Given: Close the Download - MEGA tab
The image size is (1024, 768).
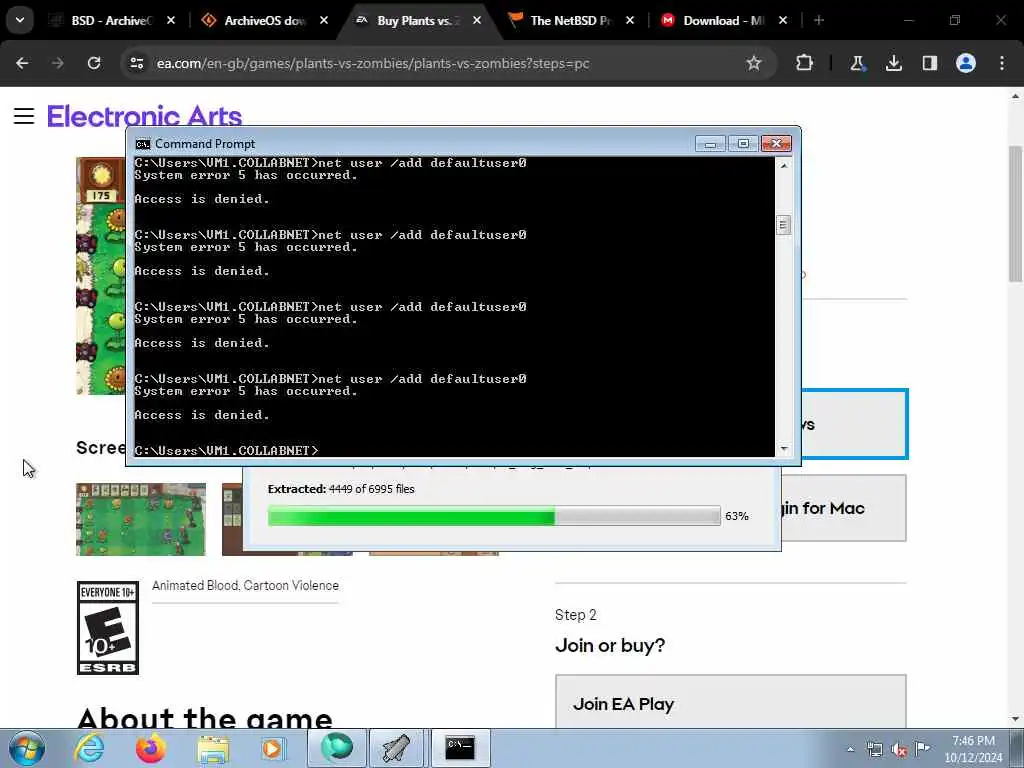Looking at the screenshot, I should point(783,21).
